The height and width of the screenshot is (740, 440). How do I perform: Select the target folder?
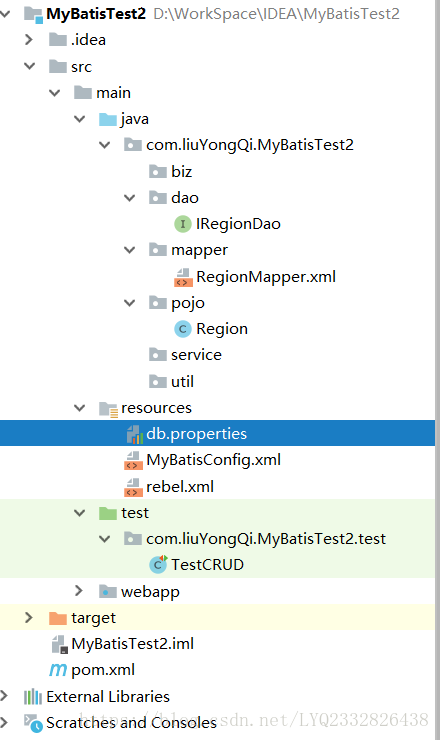tap(93, 618)
